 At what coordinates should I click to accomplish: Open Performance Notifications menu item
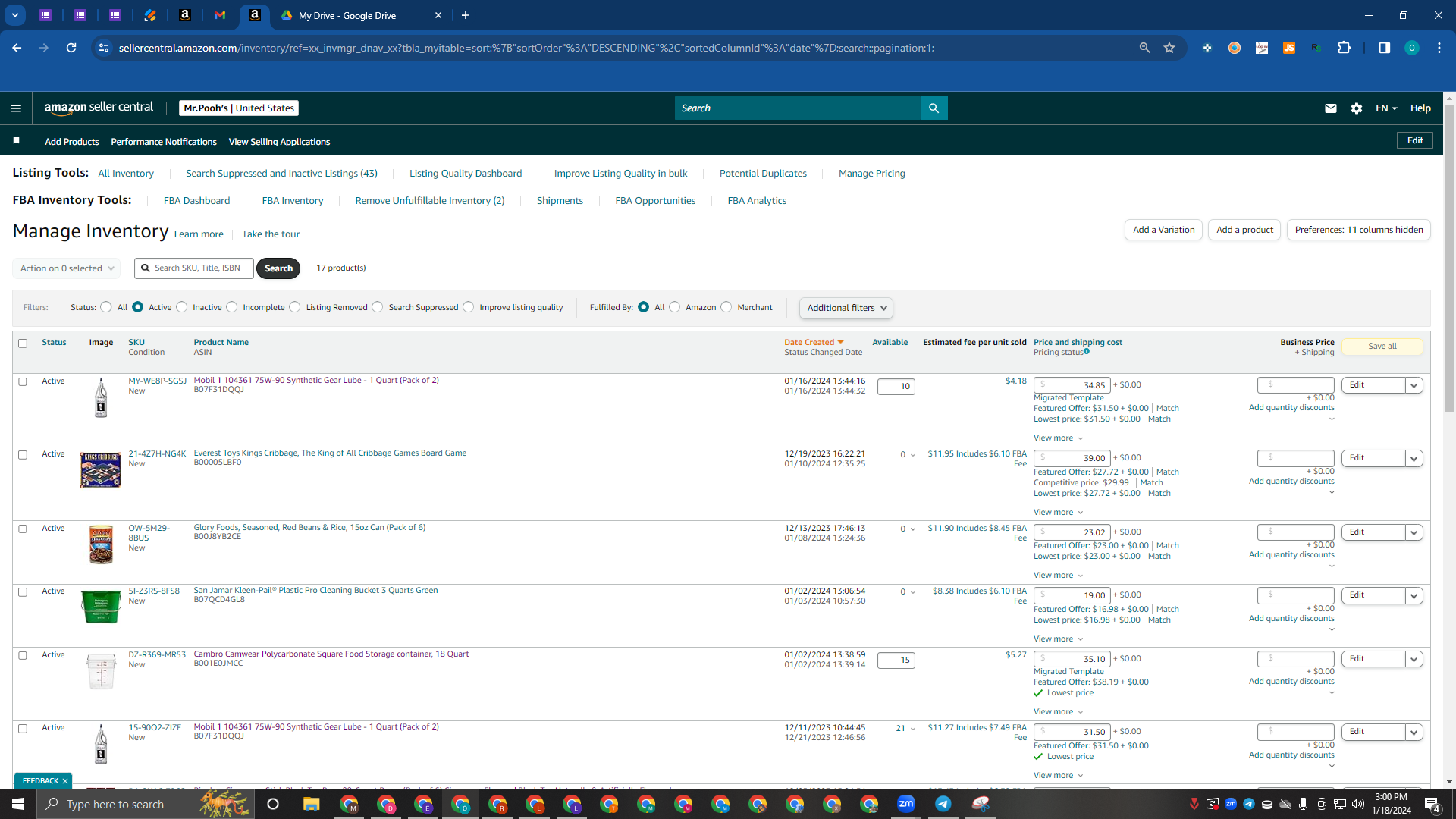[164, 142]
